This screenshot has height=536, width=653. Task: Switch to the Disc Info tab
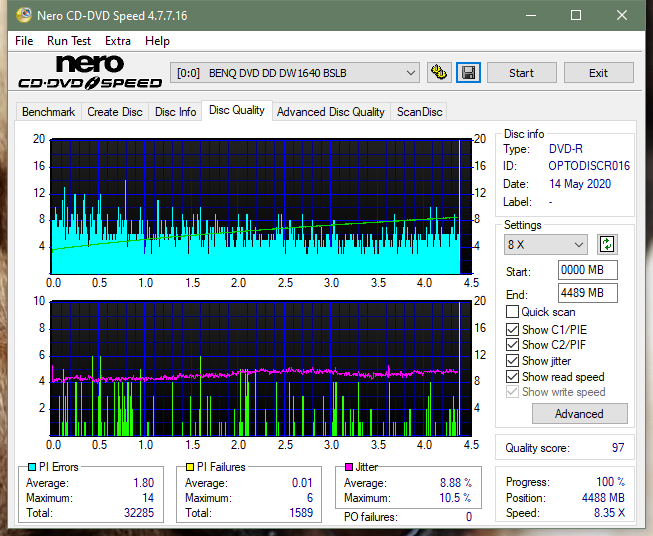[x=175, y=112]
